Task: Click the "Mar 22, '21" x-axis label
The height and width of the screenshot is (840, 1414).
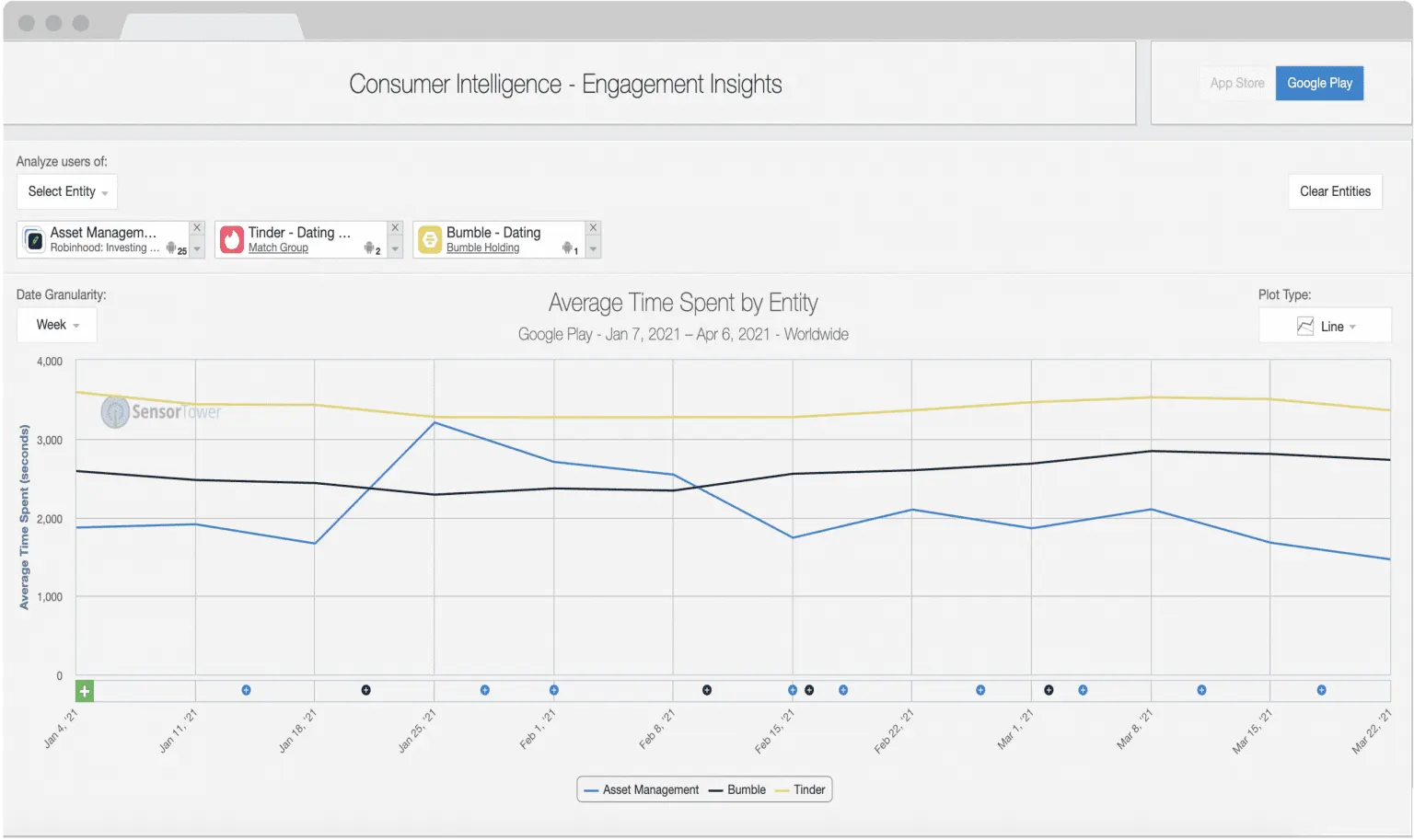Action: (1371, 731)
